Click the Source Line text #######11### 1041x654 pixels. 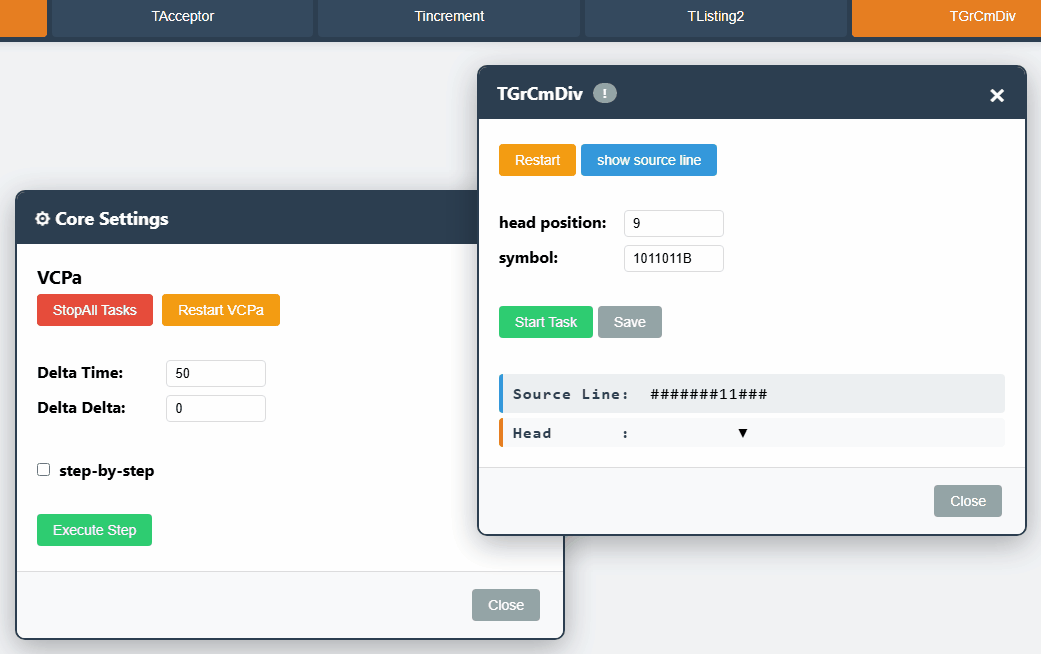tap(708, 394)
